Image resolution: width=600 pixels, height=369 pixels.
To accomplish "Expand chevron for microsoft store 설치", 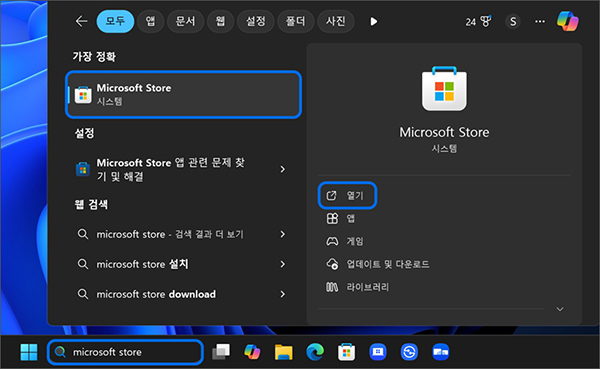I will (x=283, y=264).
